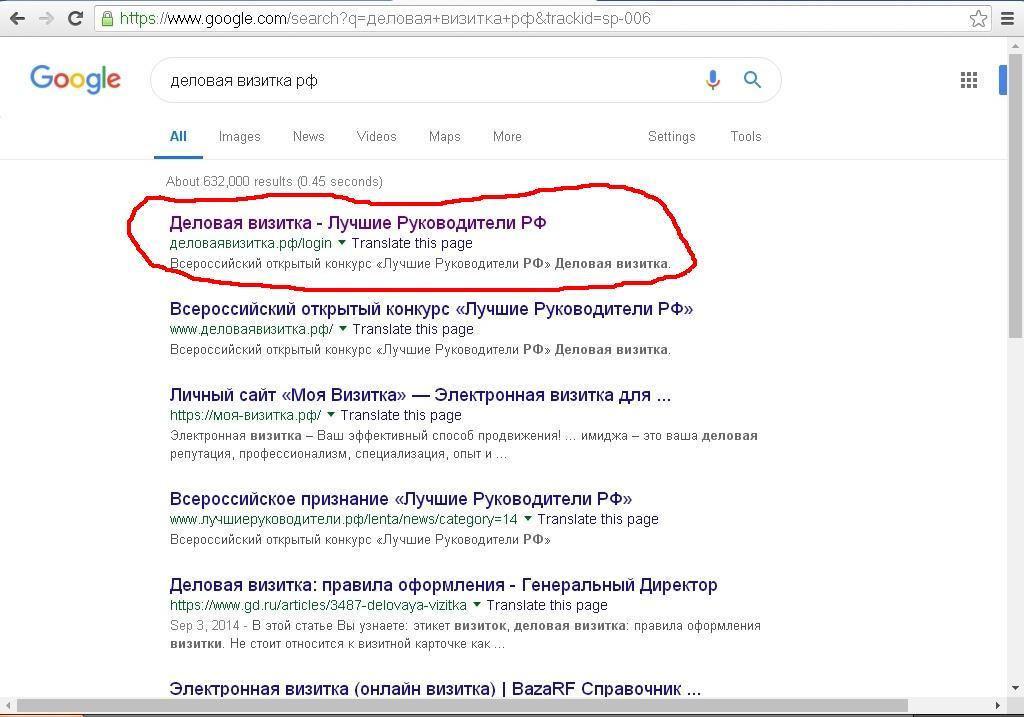The image size is (1024, 717).
Task: Click the blue button beside the apps grid
Action: [x=1003, y=80]
